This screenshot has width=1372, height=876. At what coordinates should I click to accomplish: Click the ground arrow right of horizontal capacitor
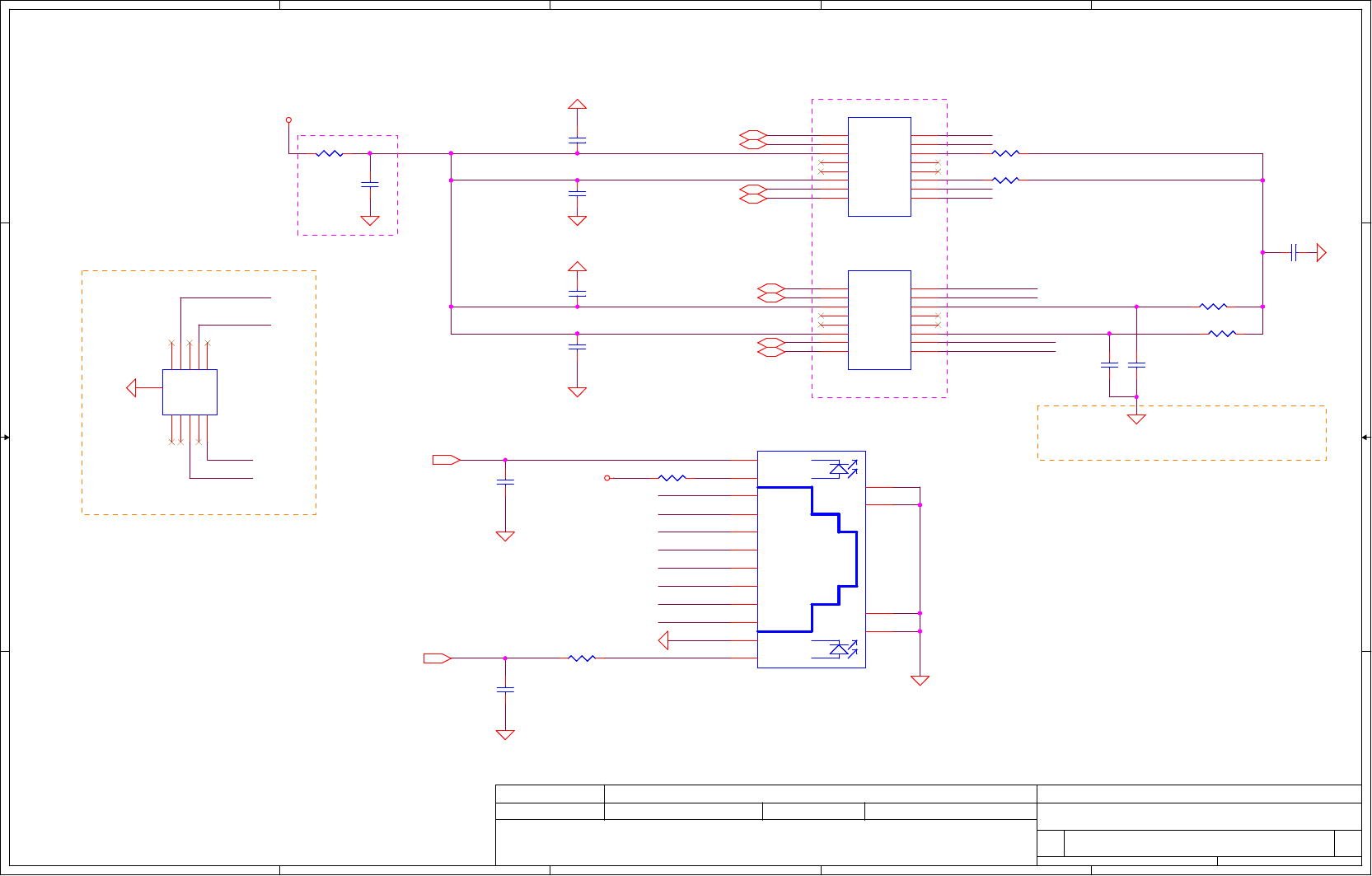[x=1321, y=252]
